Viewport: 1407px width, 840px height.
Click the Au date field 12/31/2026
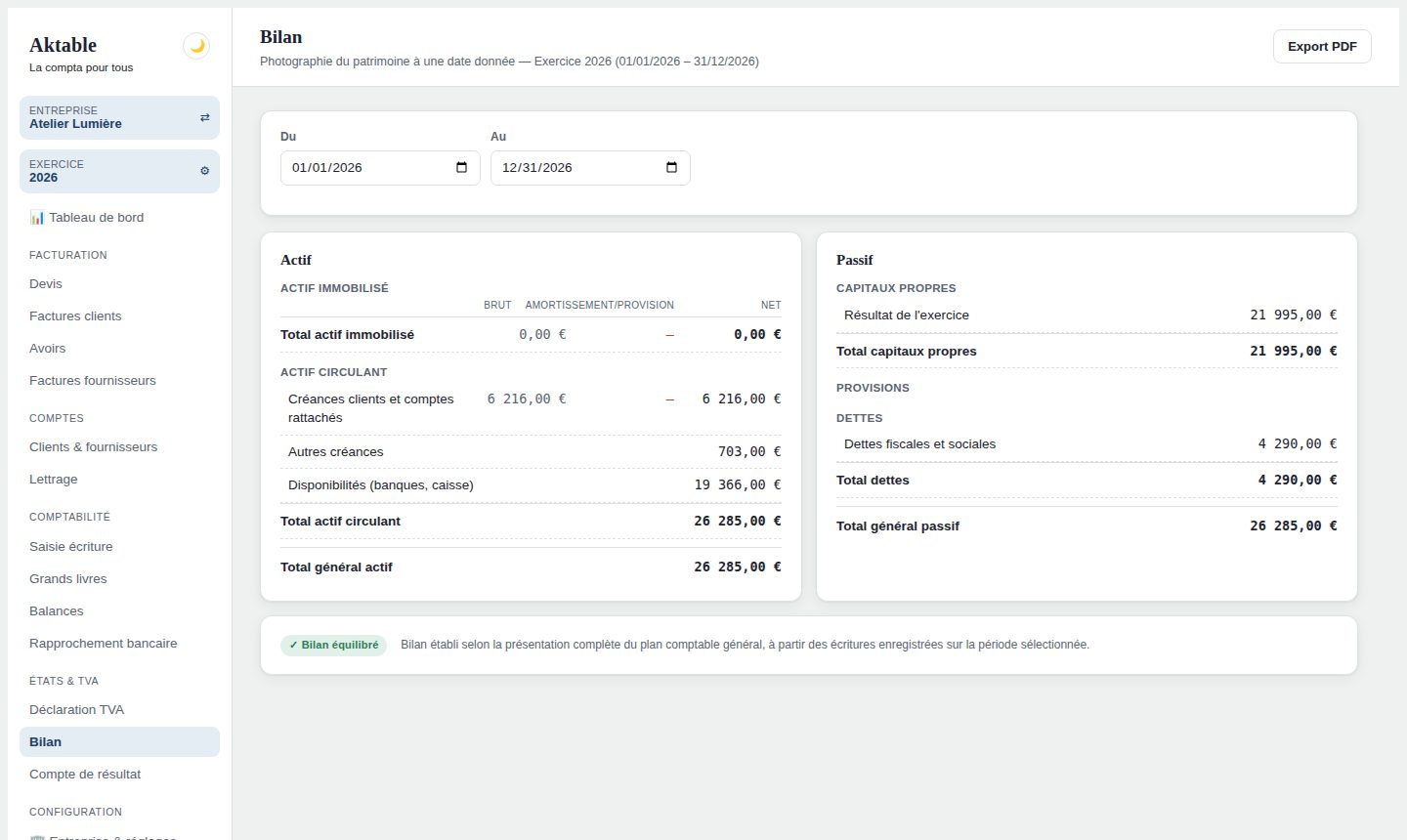click(x=590, y=167)
